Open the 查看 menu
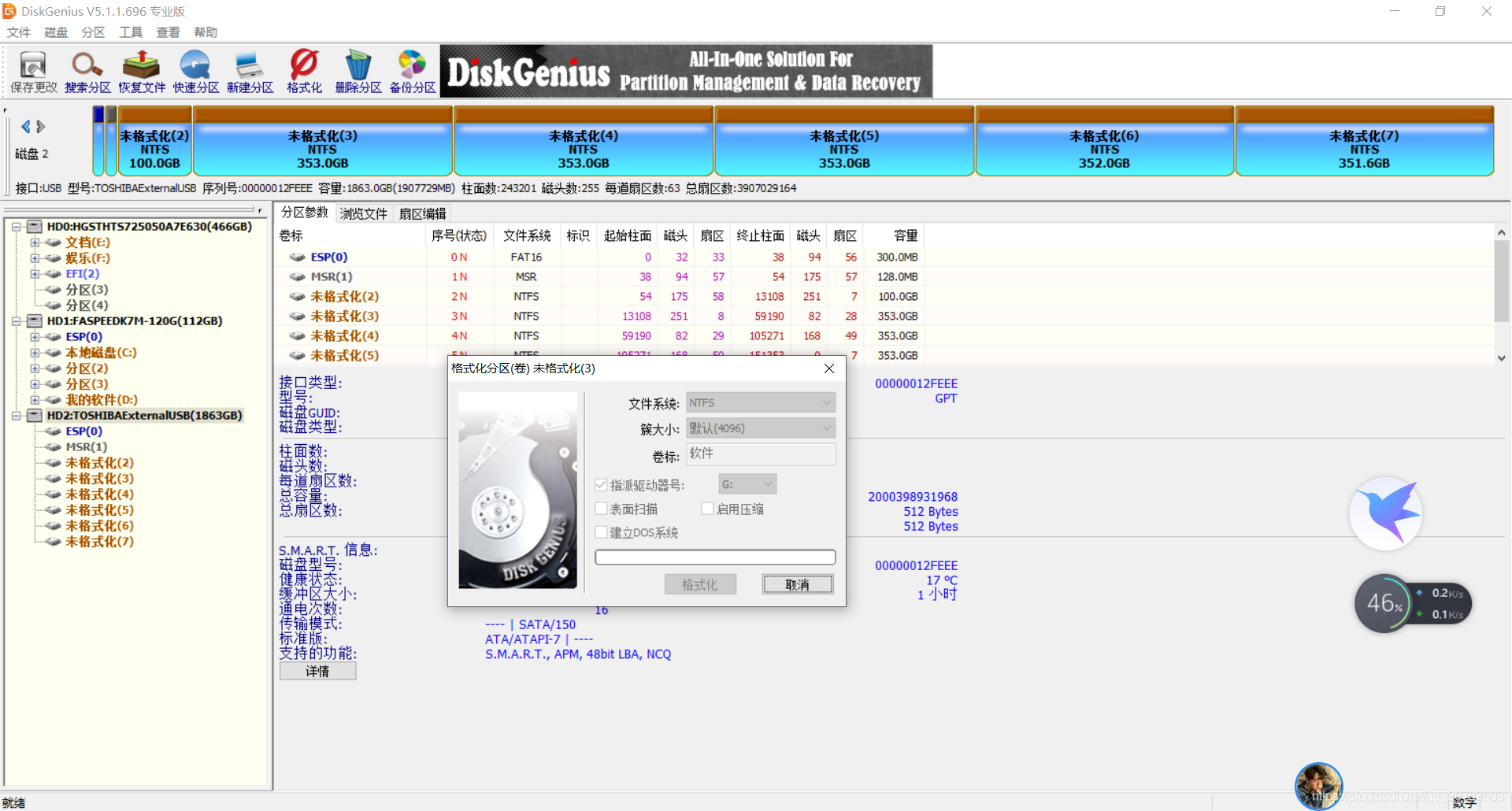Image resolution: width=1512 pixels, height=811 pixels. pyautogui.click(x=168, y=32)
